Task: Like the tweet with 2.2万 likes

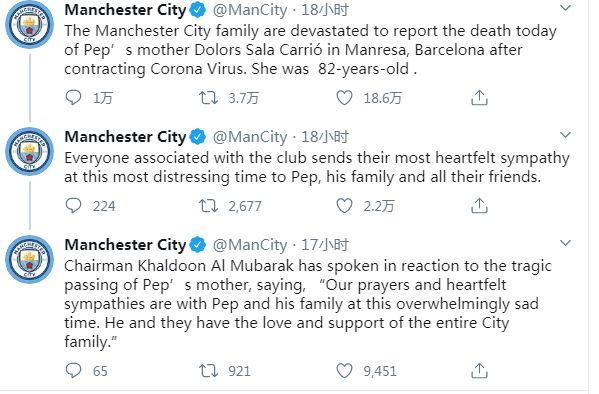Action: pos(344,206)
